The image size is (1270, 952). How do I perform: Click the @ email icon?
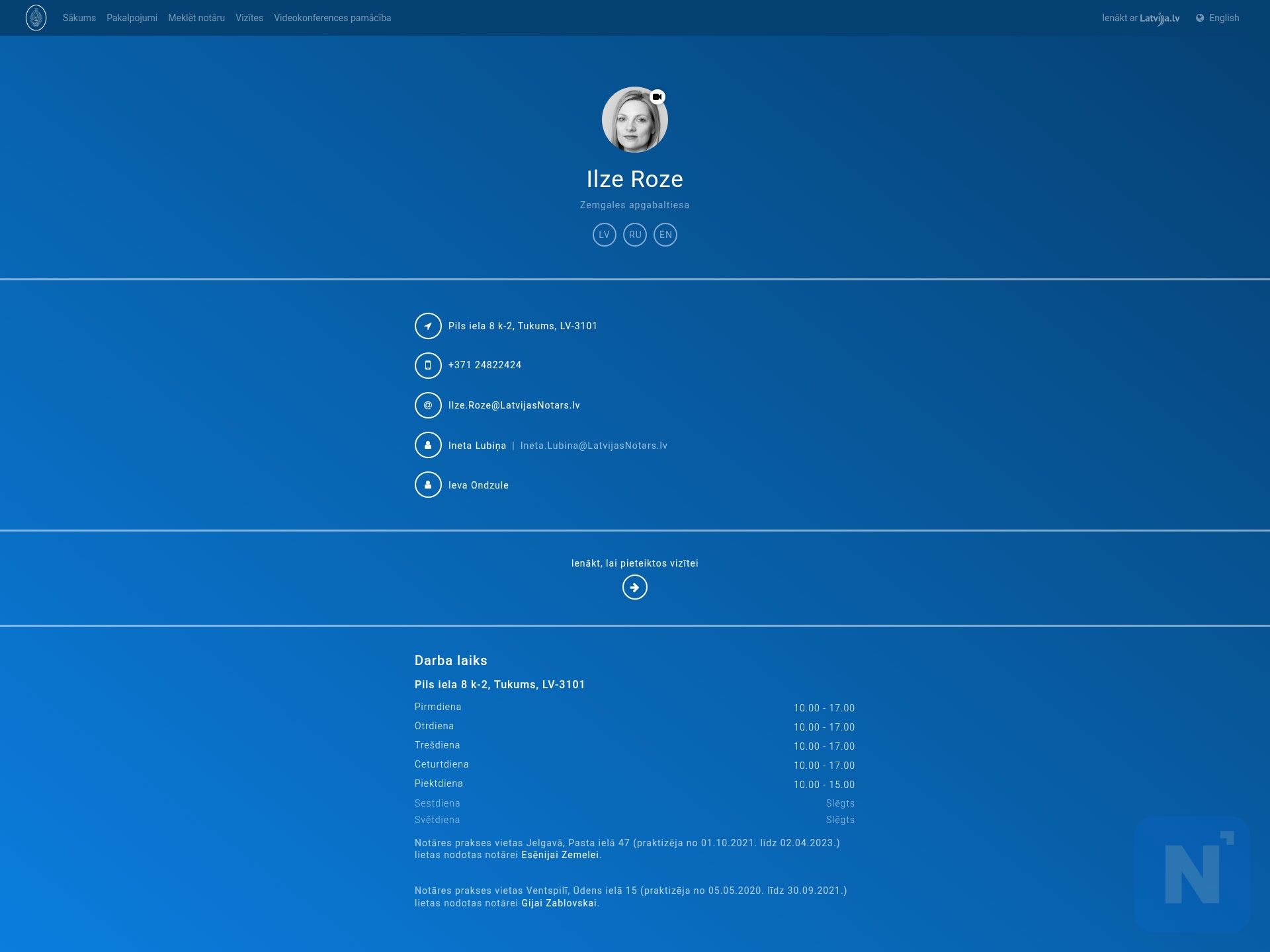point(428,405)
